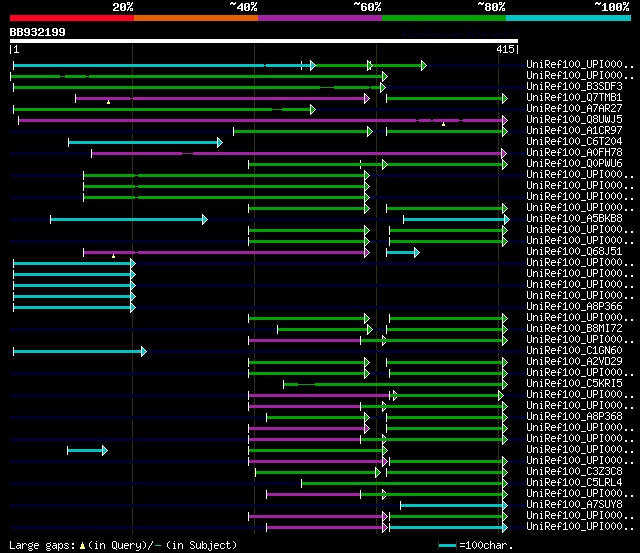Click the '=100char.' scale label

click(x=486, y=546)
